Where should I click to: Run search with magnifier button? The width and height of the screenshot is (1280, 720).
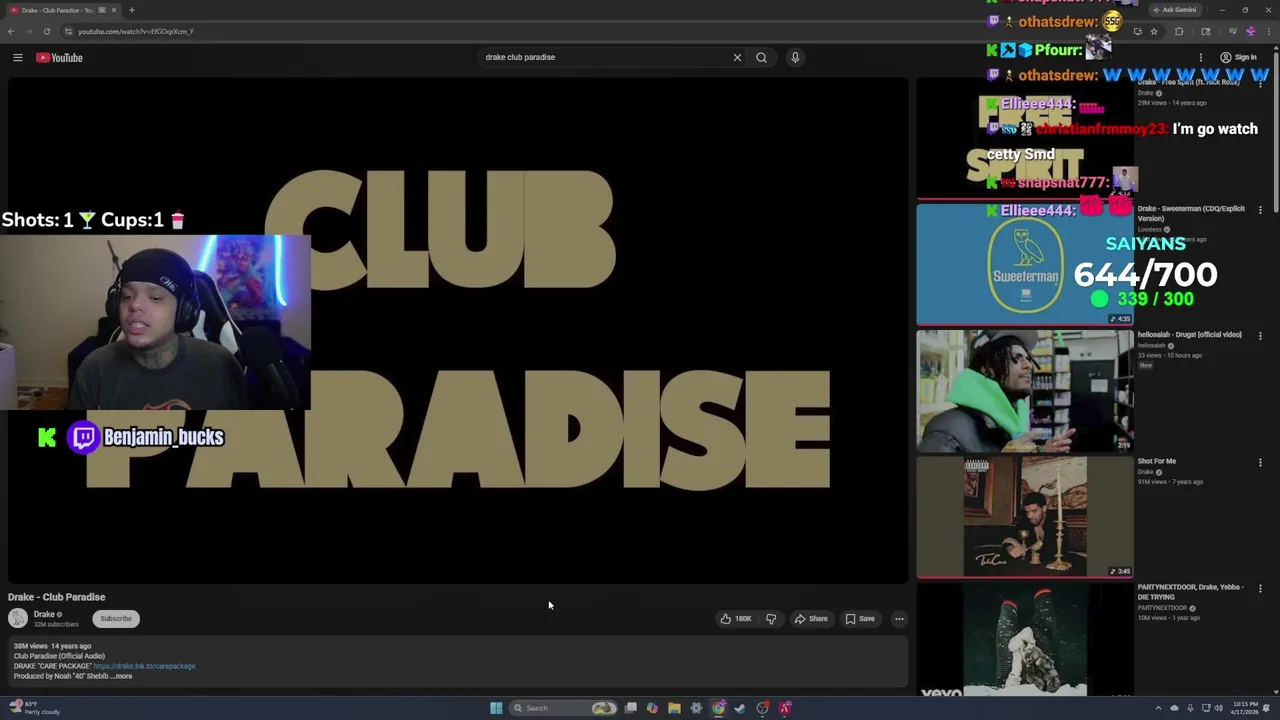pos(761,57)
